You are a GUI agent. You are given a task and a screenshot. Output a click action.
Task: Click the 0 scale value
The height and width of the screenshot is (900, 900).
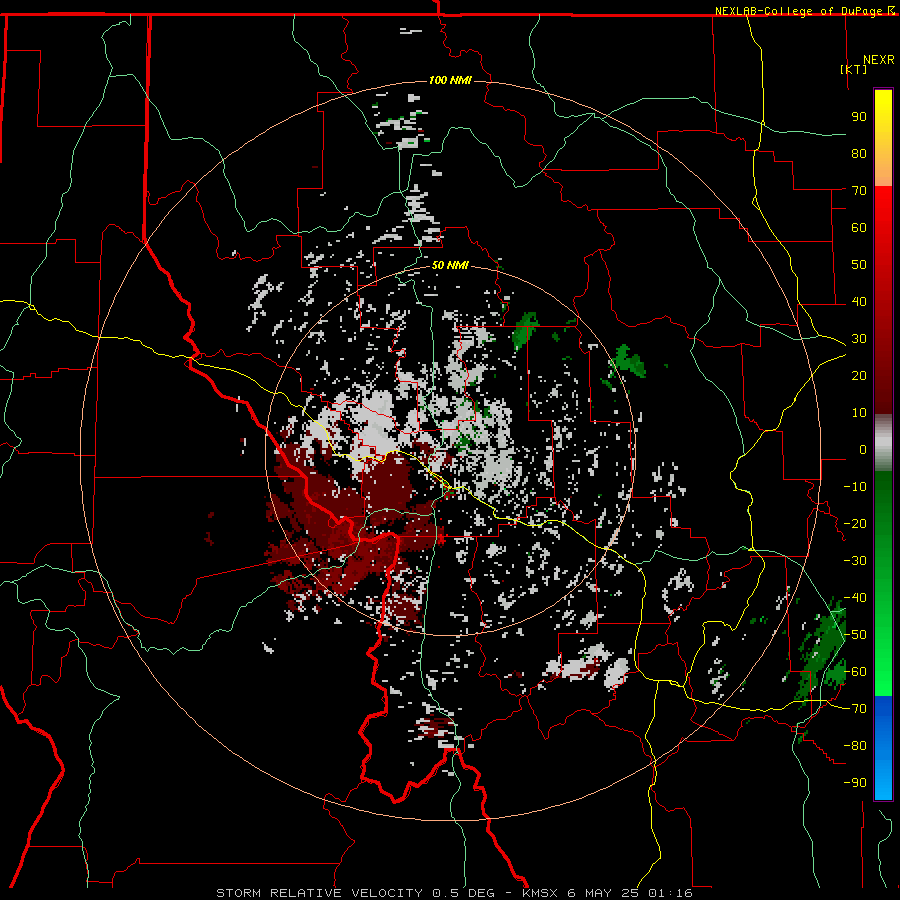(x=863, y=450)
